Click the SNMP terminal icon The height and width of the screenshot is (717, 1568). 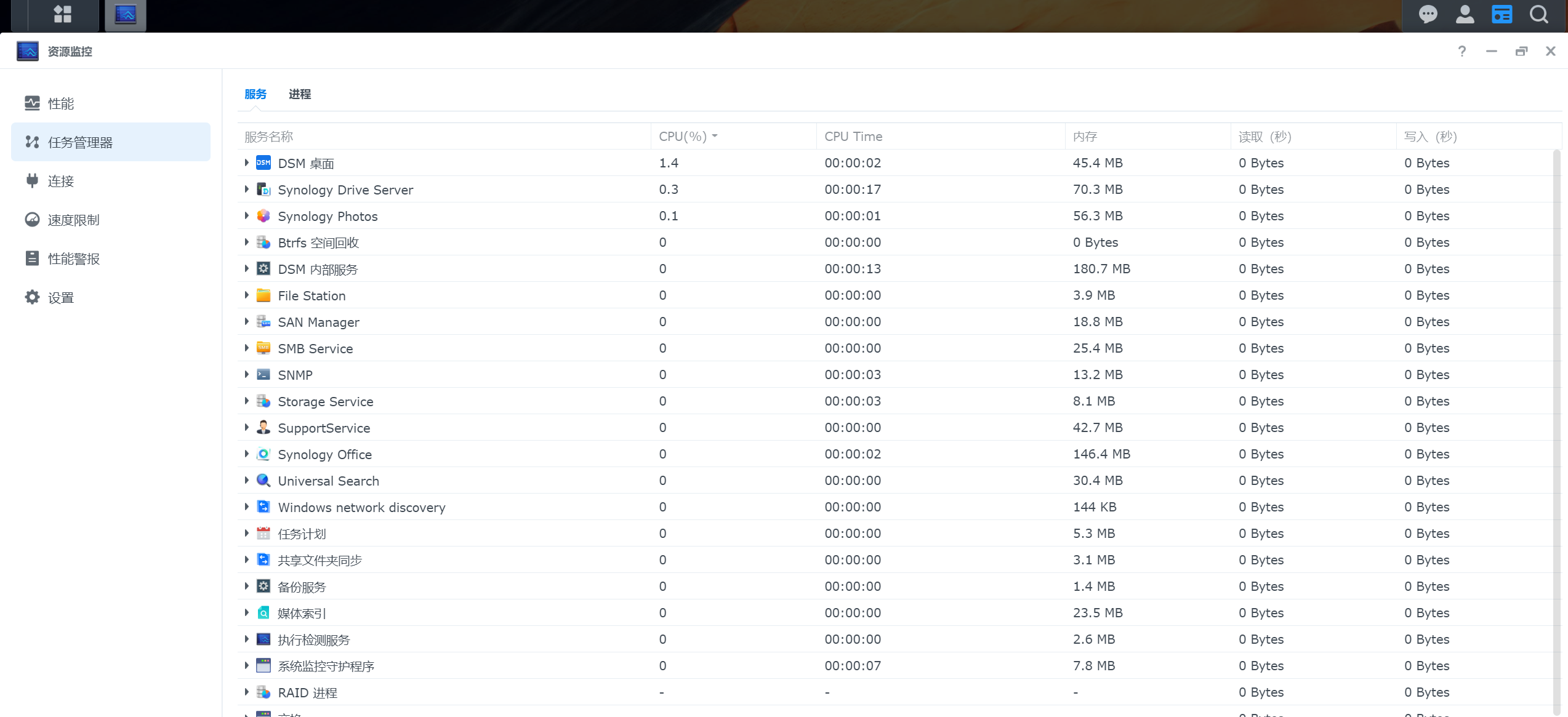pyautogui.click(x=263, y=374)
